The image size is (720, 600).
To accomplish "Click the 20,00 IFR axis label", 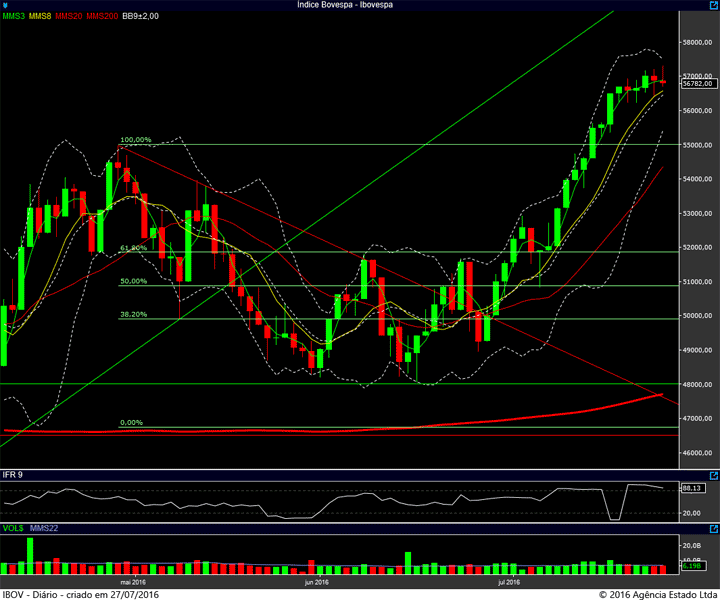I will (692, 513).
